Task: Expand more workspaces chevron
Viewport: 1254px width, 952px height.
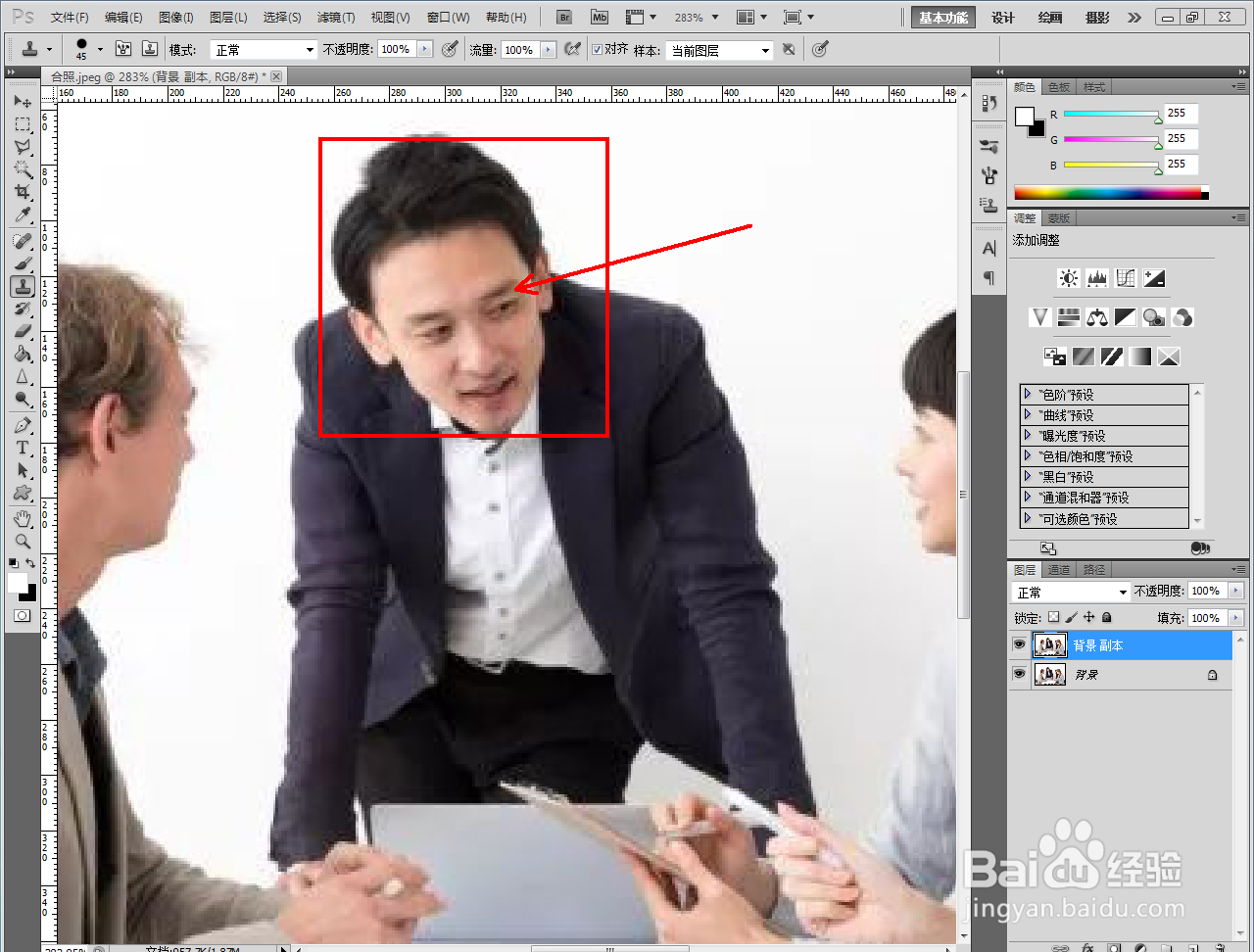Action: tap(1134, 18)
